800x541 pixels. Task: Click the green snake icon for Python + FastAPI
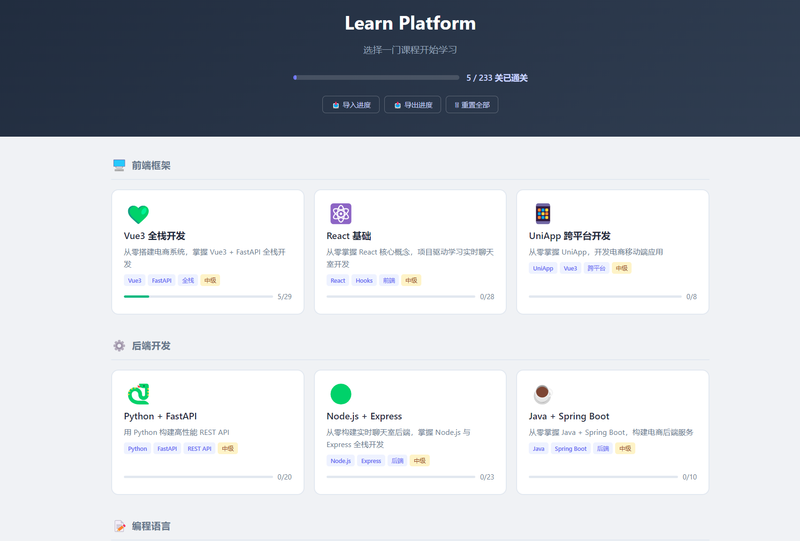tap(138, 394)
